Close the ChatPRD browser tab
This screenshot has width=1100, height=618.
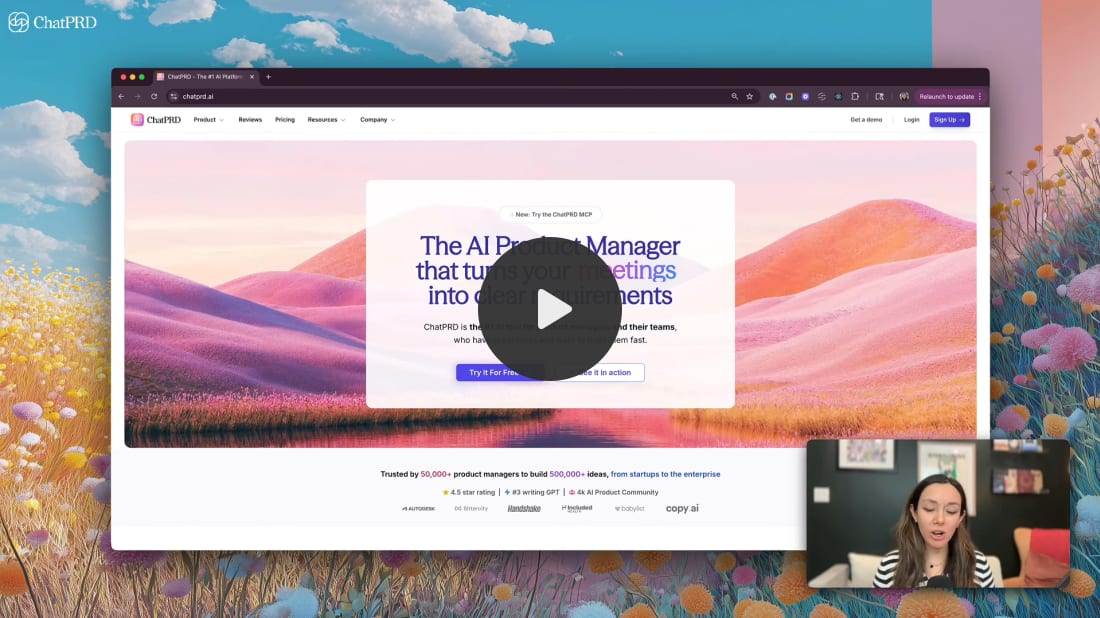(252, 76)
